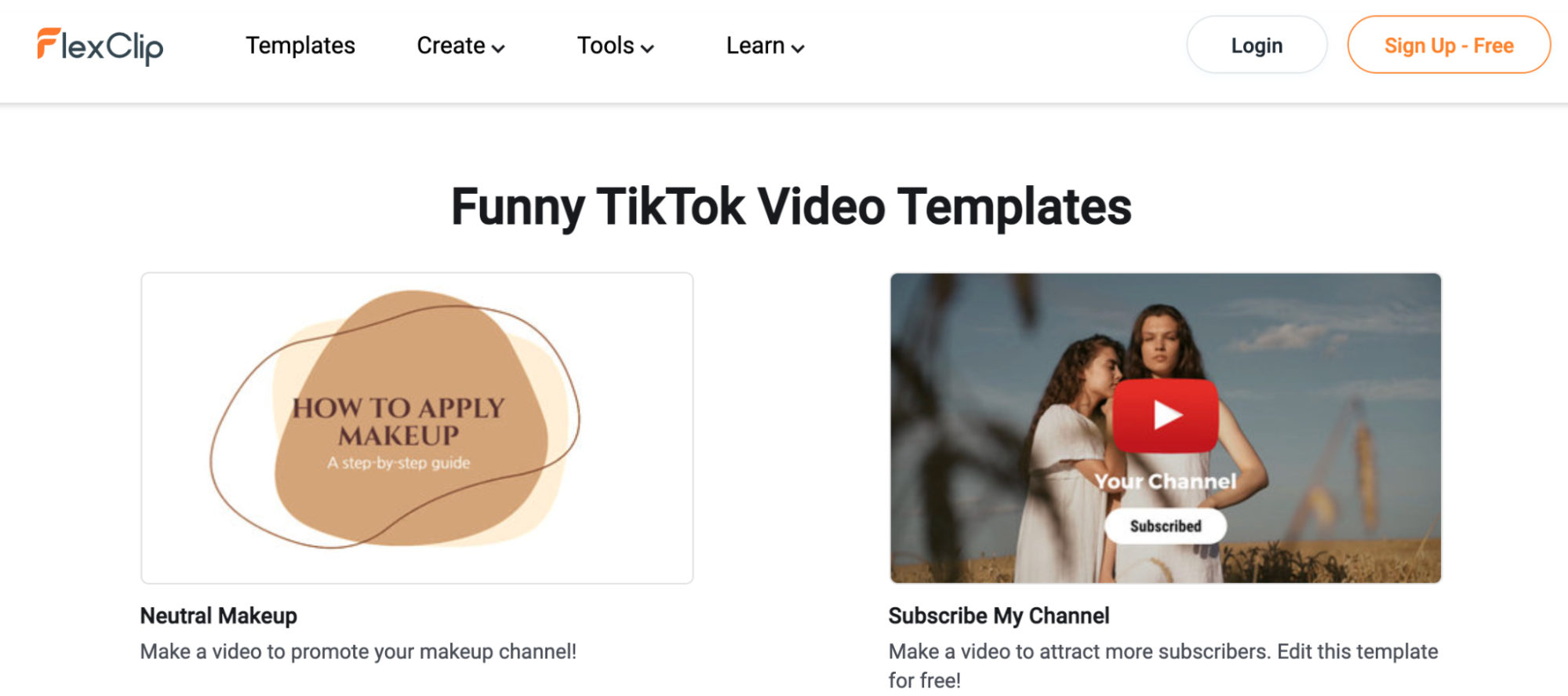Click the attract more subscribers description text
Screen dimensions: 1568x696
pos(1163,665)
